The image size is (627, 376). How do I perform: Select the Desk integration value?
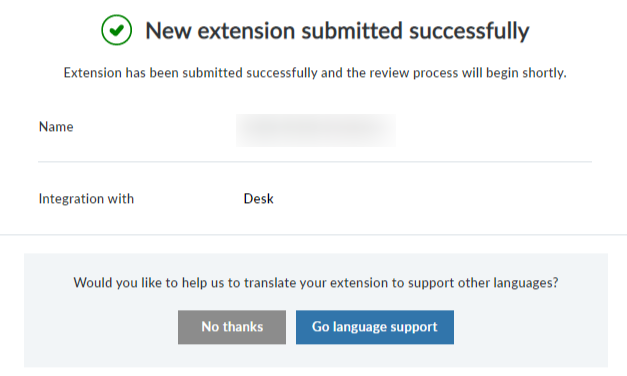[x=258, y=199]
